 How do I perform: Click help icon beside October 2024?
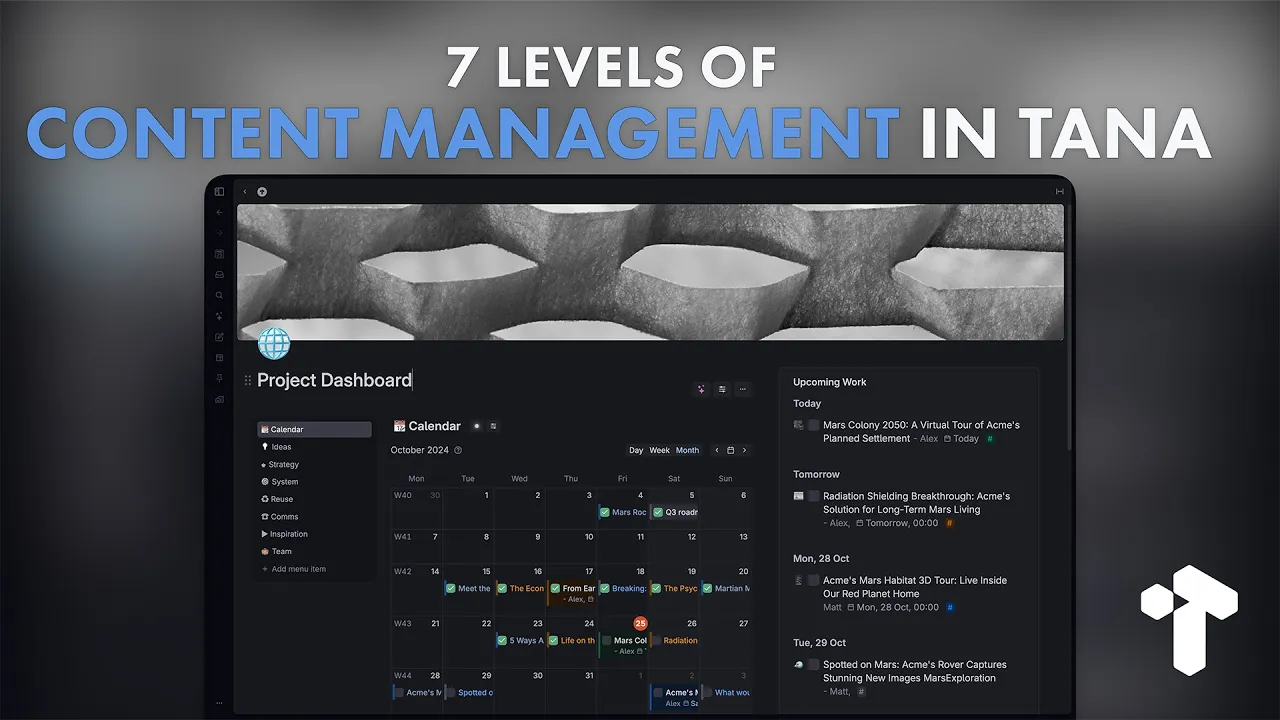(x=458, y=450)
